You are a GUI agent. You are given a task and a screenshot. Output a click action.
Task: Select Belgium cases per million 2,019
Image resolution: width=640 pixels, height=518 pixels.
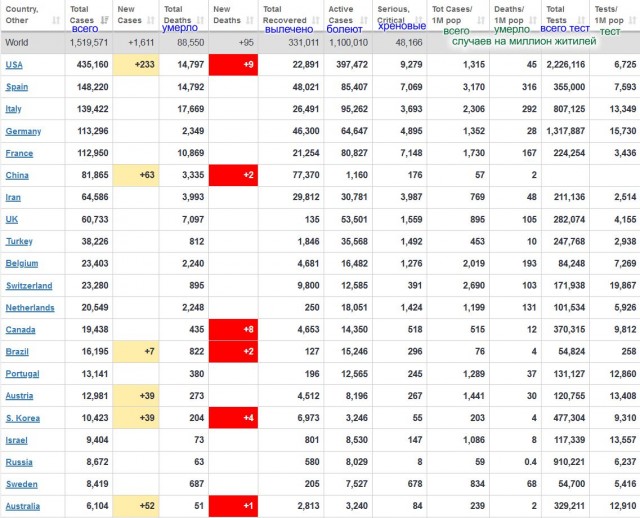474,264
